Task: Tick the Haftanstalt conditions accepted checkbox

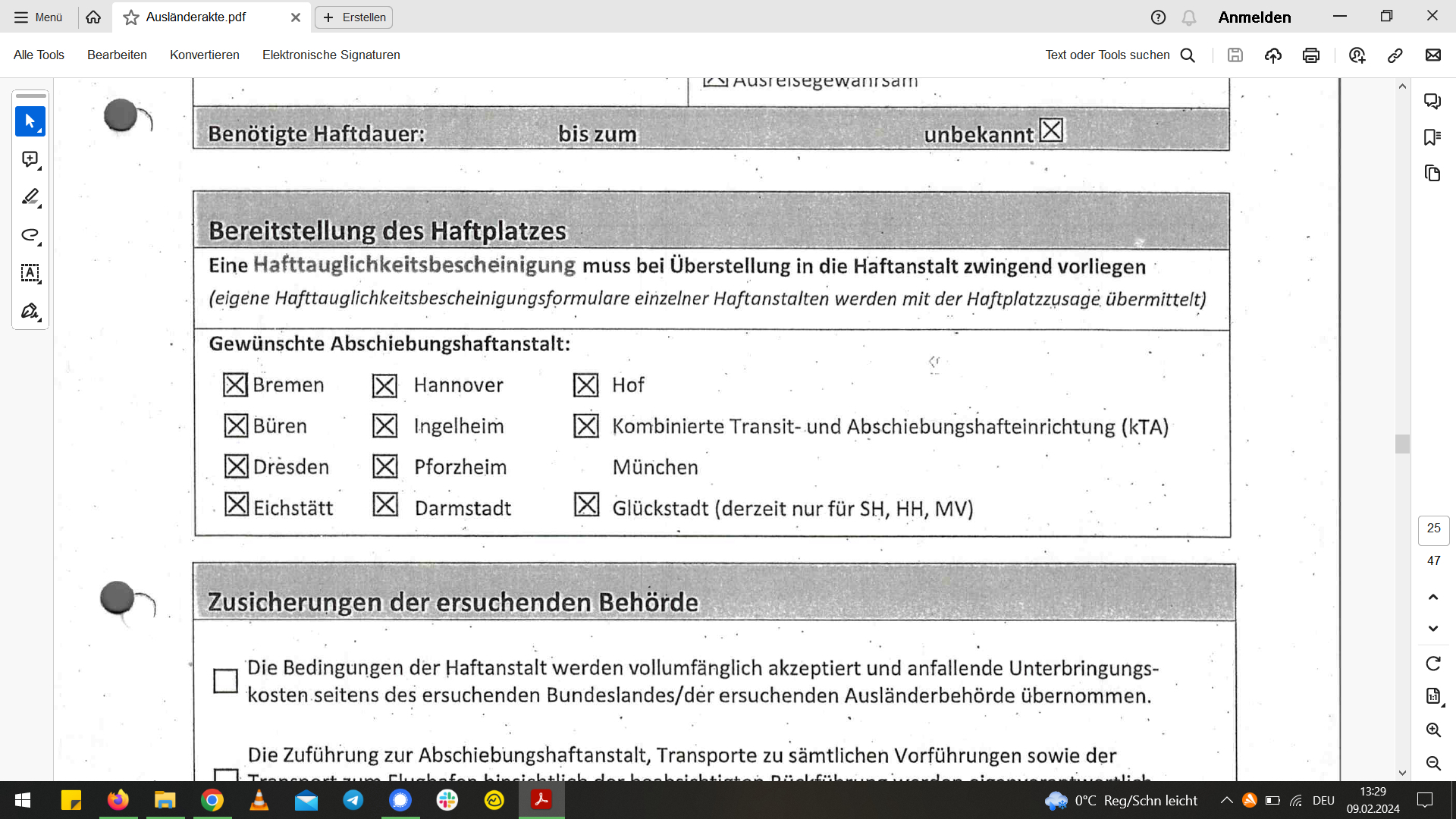Action: 225,681
